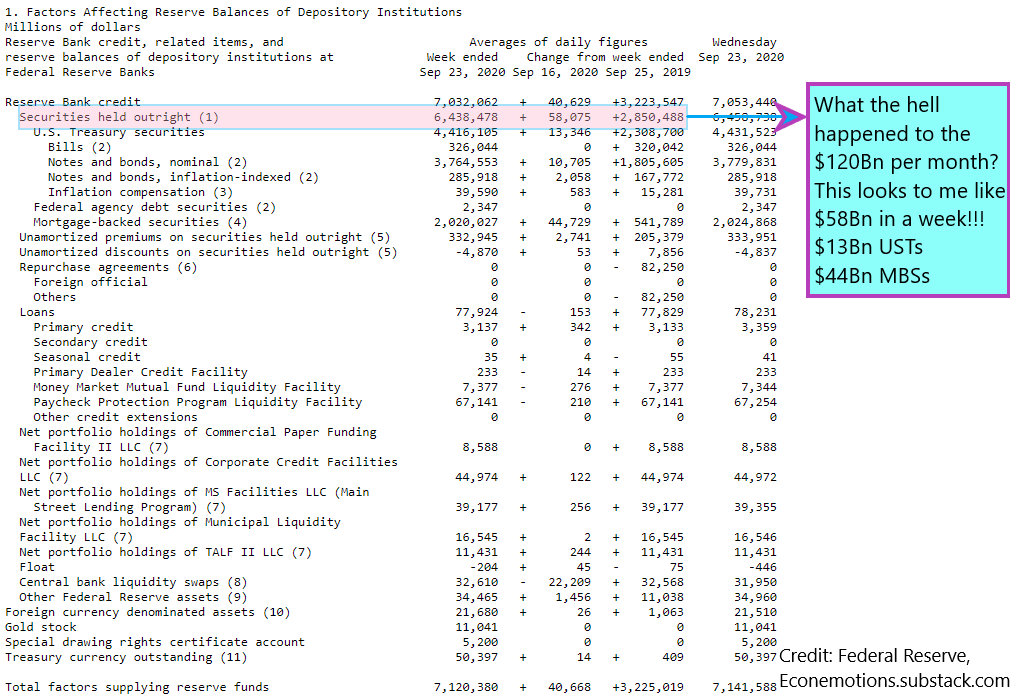
Task: Click the value 6,438,478
Action: (x=466, y=117)
